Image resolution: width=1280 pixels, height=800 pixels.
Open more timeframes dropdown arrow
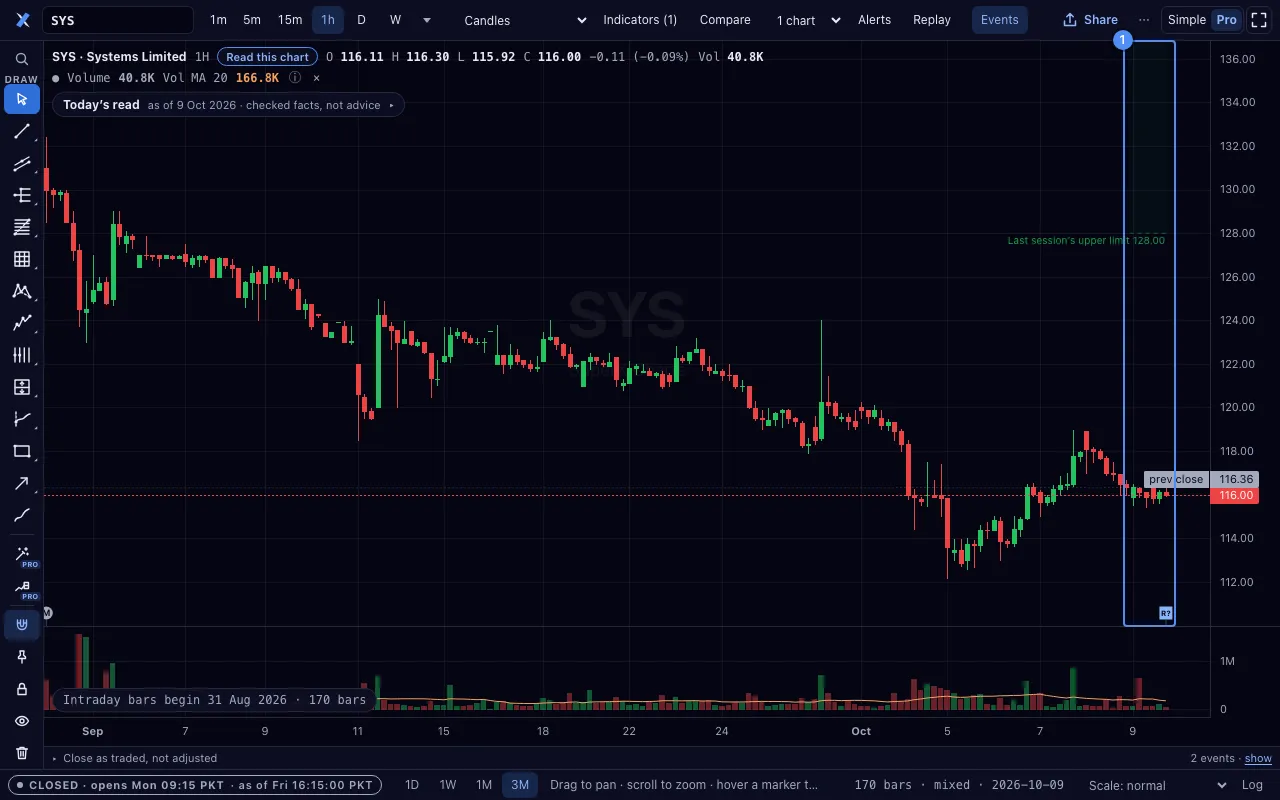427,20
